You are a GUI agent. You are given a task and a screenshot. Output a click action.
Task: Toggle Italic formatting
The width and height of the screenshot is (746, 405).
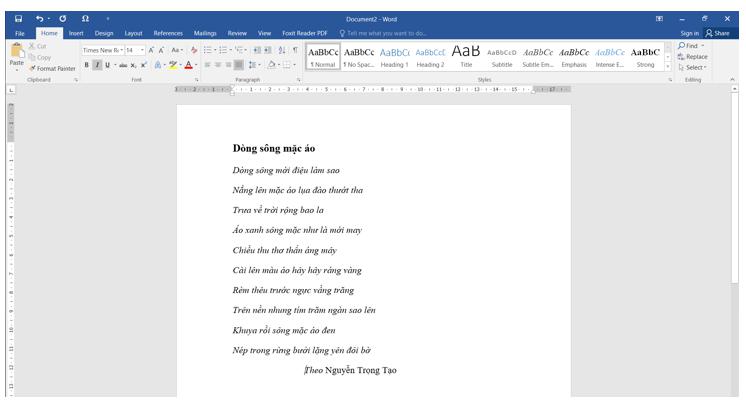[97, 65]
